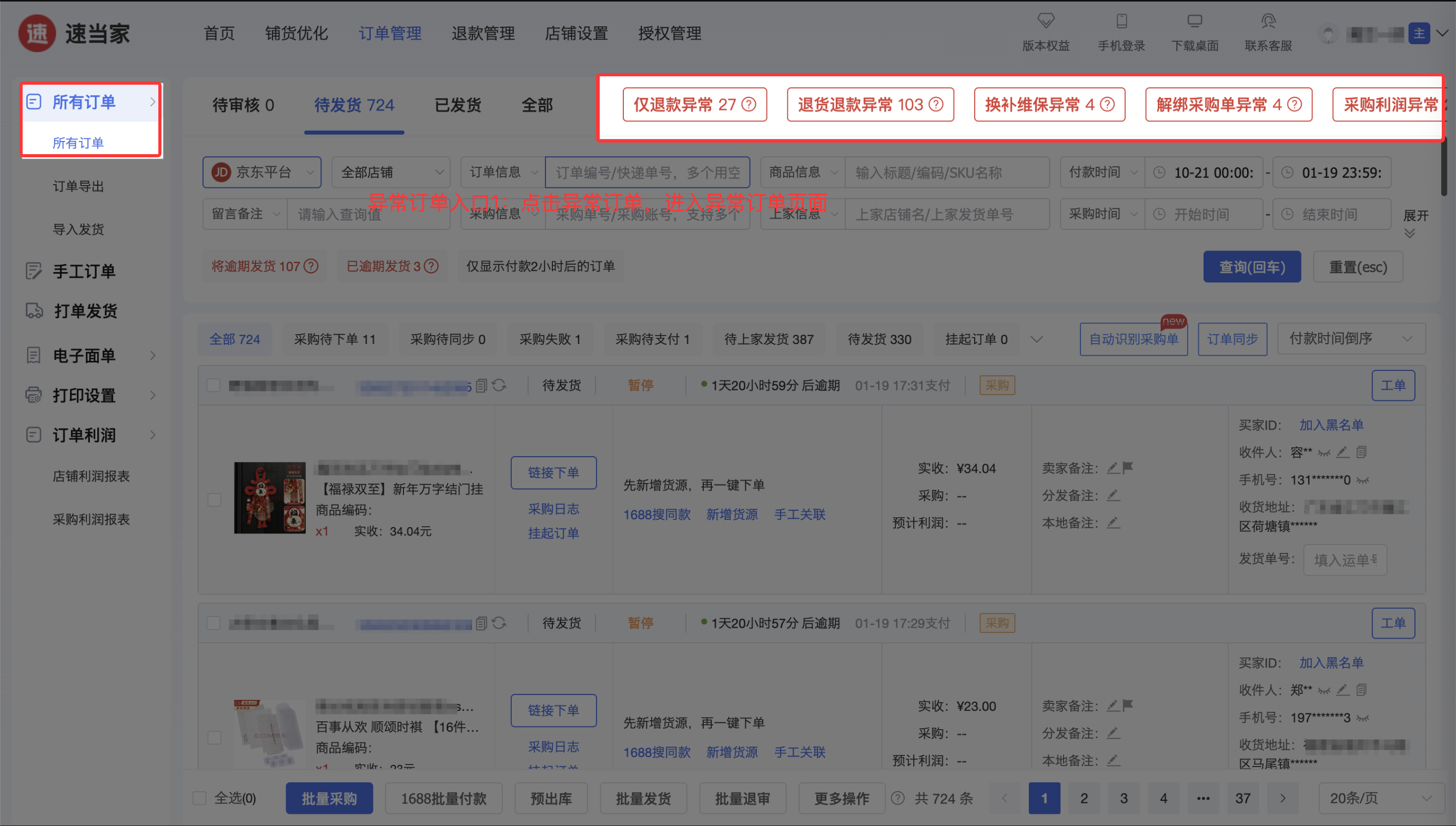
Task: Click the 版本权益 diamond icon
Action: [1045, 22]
